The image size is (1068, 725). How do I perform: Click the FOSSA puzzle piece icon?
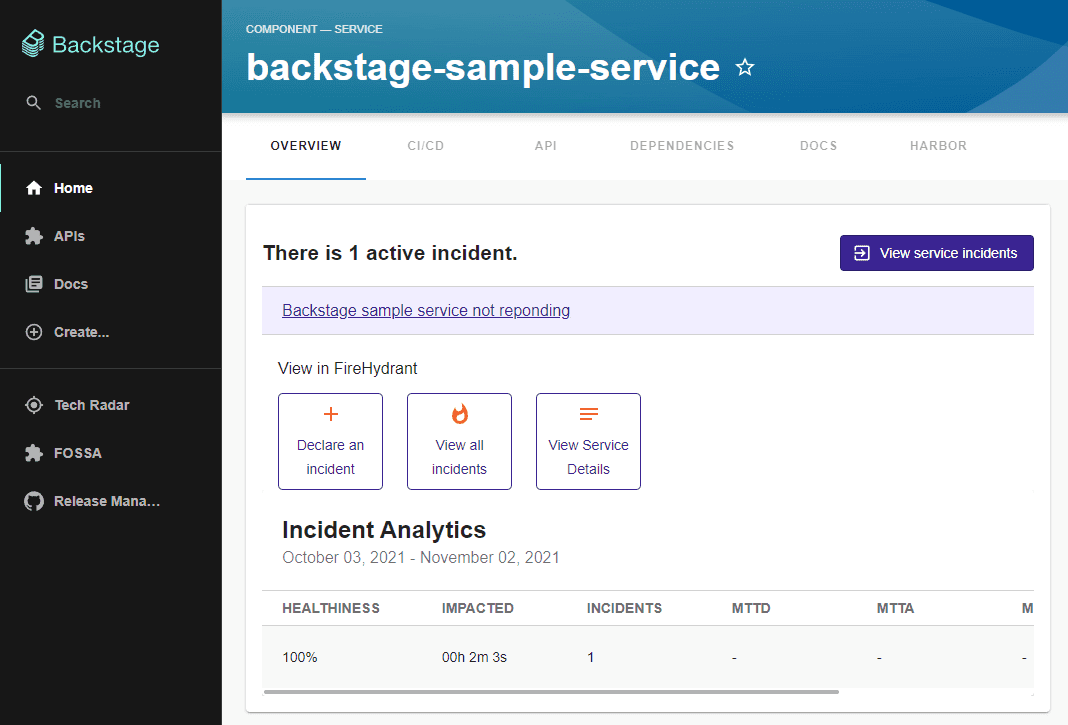tap(34, 453)
